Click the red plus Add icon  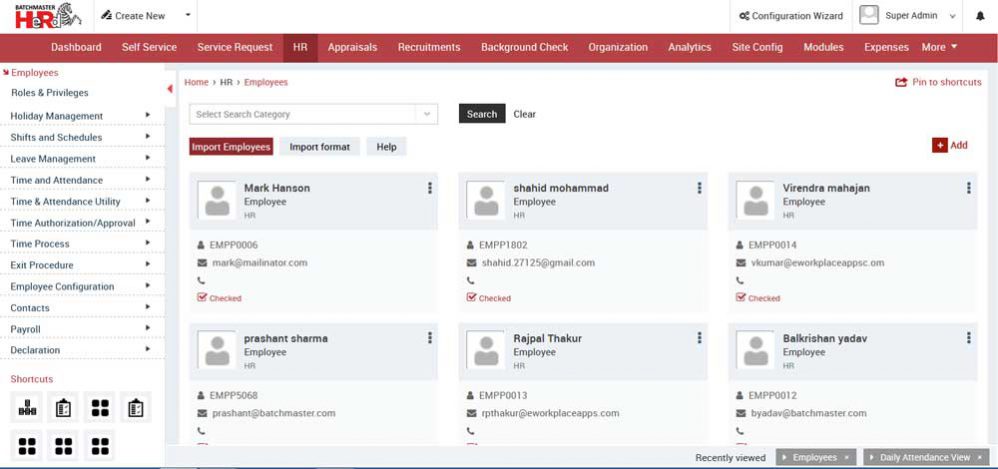939,145
